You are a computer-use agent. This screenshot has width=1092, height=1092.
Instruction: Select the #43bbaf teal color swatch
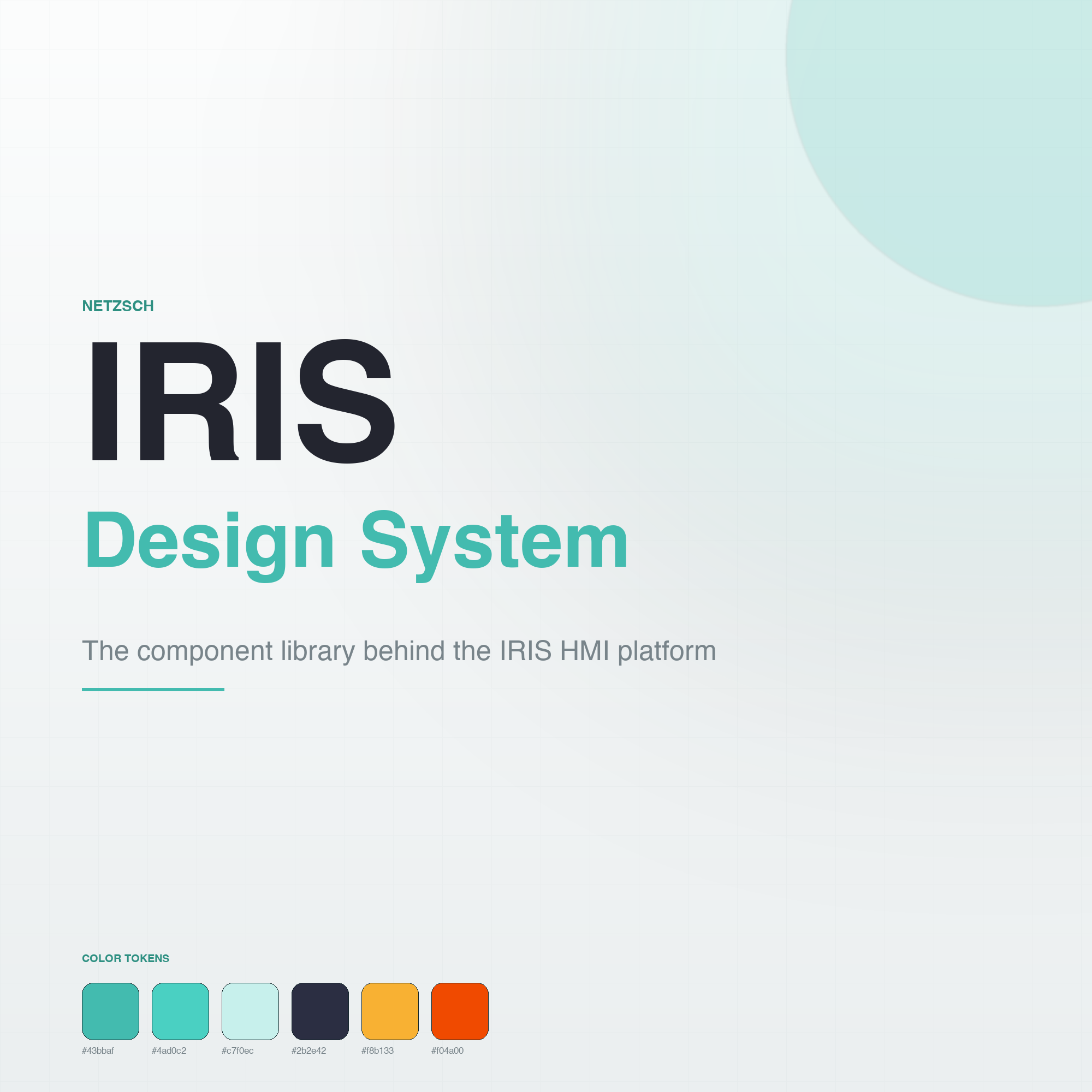110,1011
